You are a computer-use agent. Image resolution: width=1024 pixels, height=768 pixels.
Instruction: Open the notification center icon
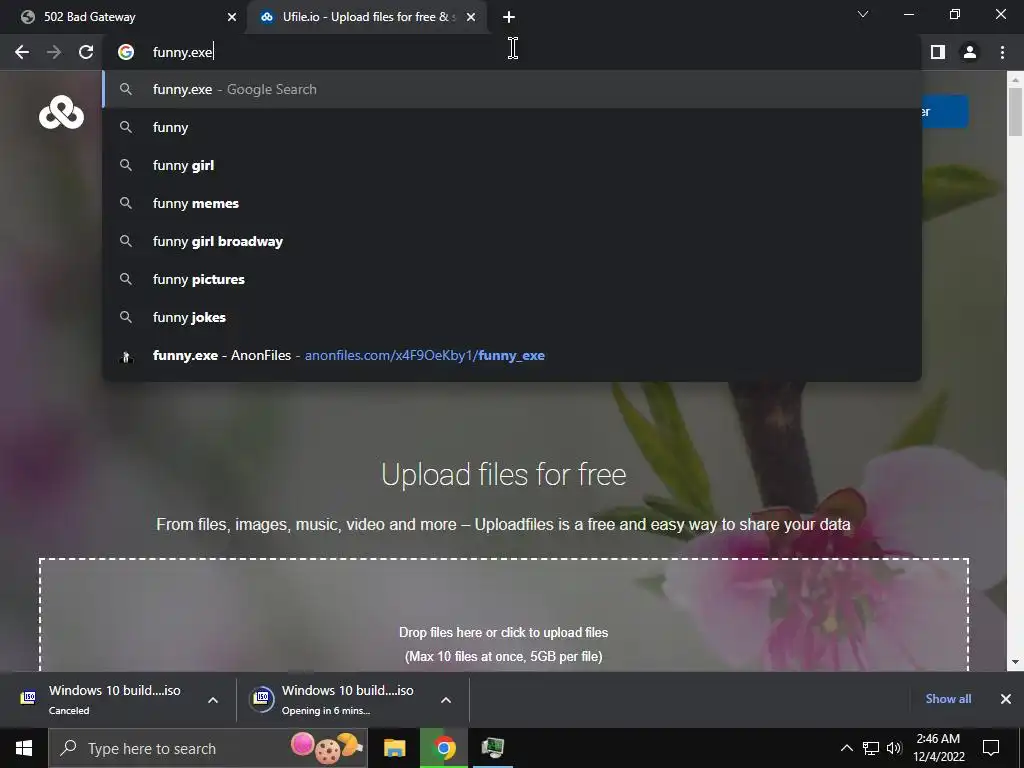coord(991,748)
